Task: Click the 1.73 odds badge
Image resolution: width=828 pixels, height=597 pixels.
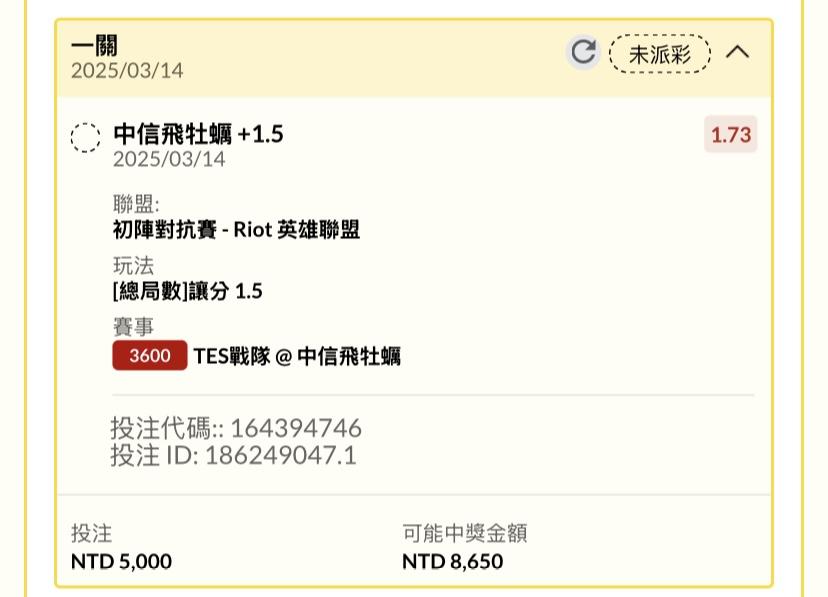Action: 731,135
